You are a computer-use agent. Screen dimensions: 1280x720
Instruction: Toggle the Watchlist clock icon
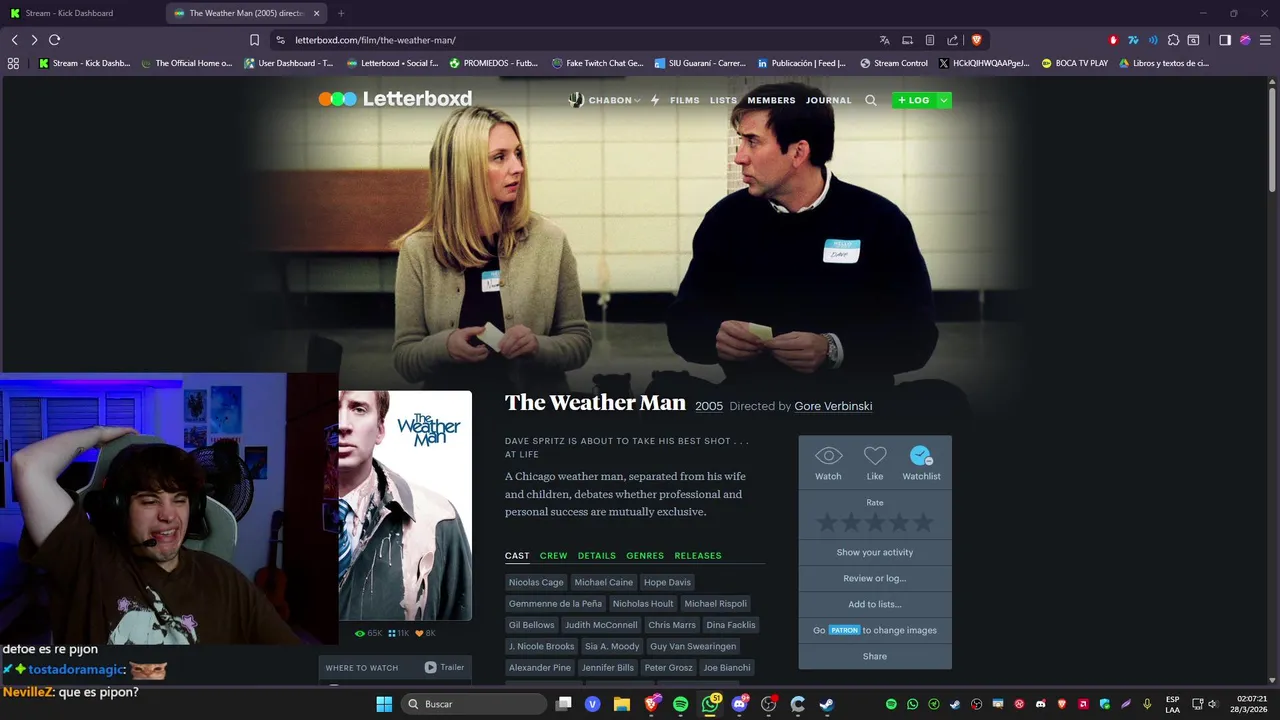921,456
